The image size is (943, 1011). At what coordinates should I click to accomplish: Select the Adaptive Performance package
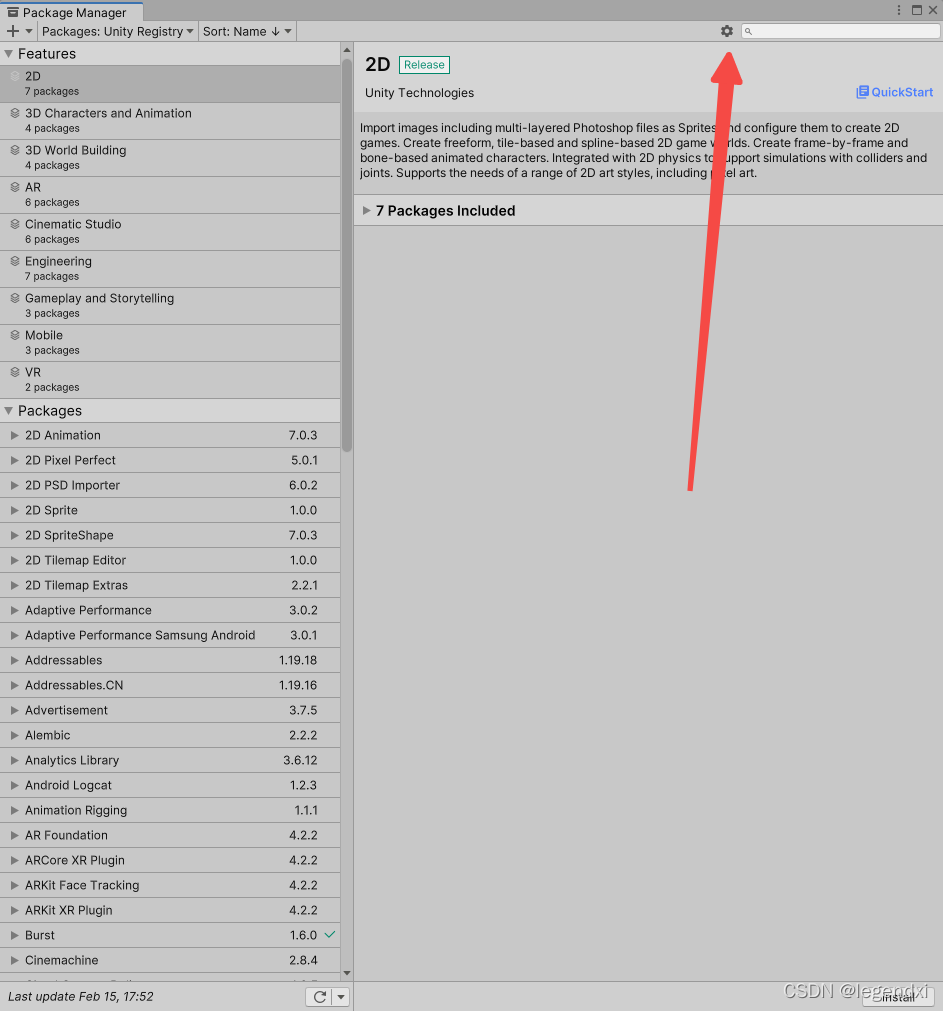[x=170, y=610]
